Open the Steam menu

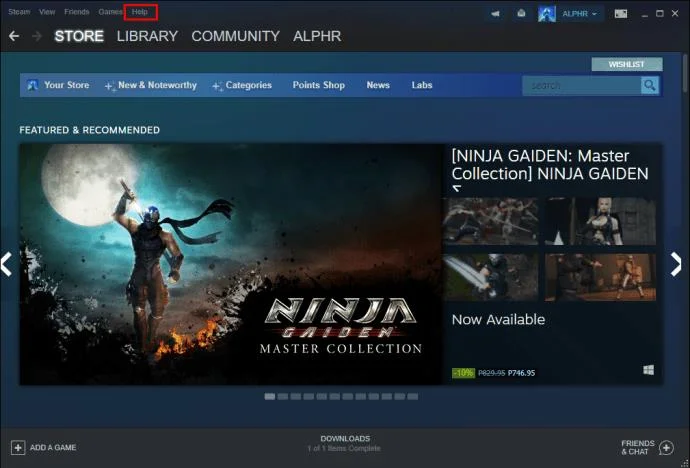click(x=19, y=12)
